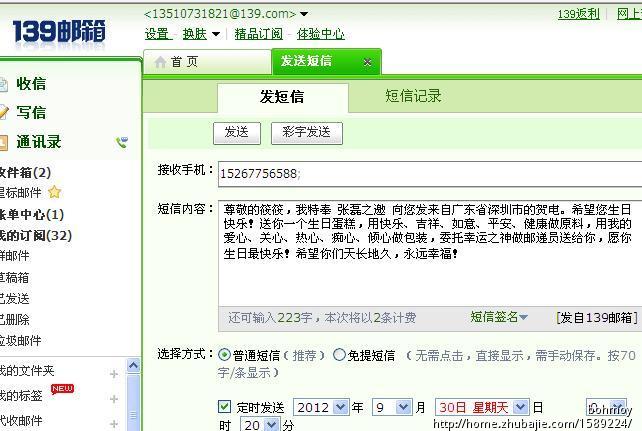This screenshot has width=642, height=431.
Task: Click the 写信 pencil icon
Action: tap(3, 112)
